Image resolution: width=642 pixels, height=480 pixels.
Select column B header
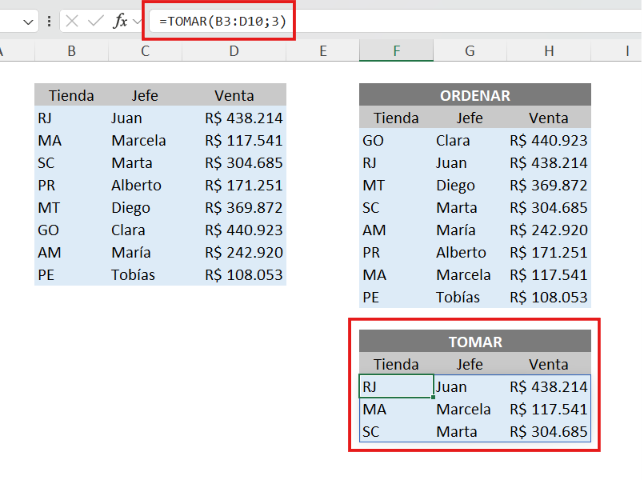click(x=72, y=51)
